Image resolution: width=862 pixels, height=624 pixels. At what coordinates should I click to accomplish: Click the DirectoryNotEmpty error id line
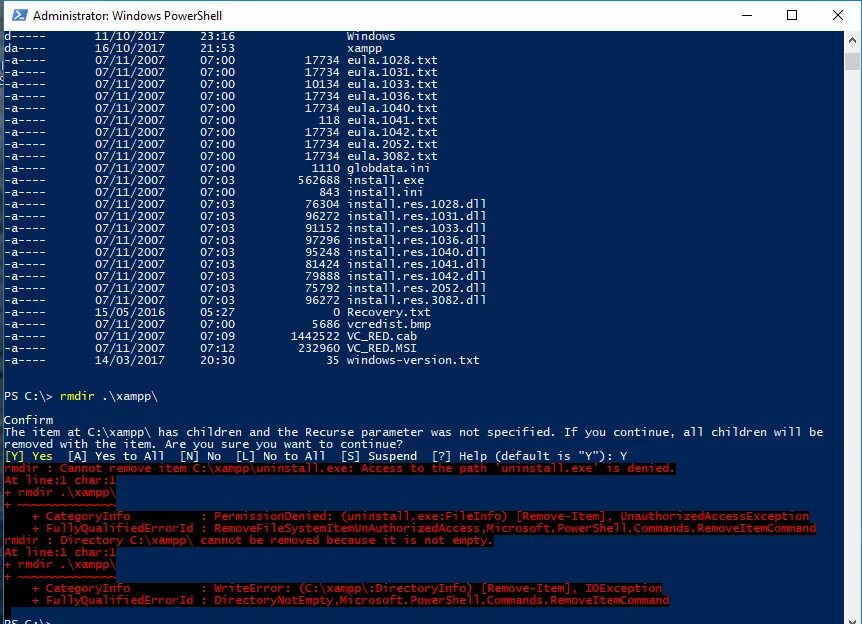click(x=351, y=600)
